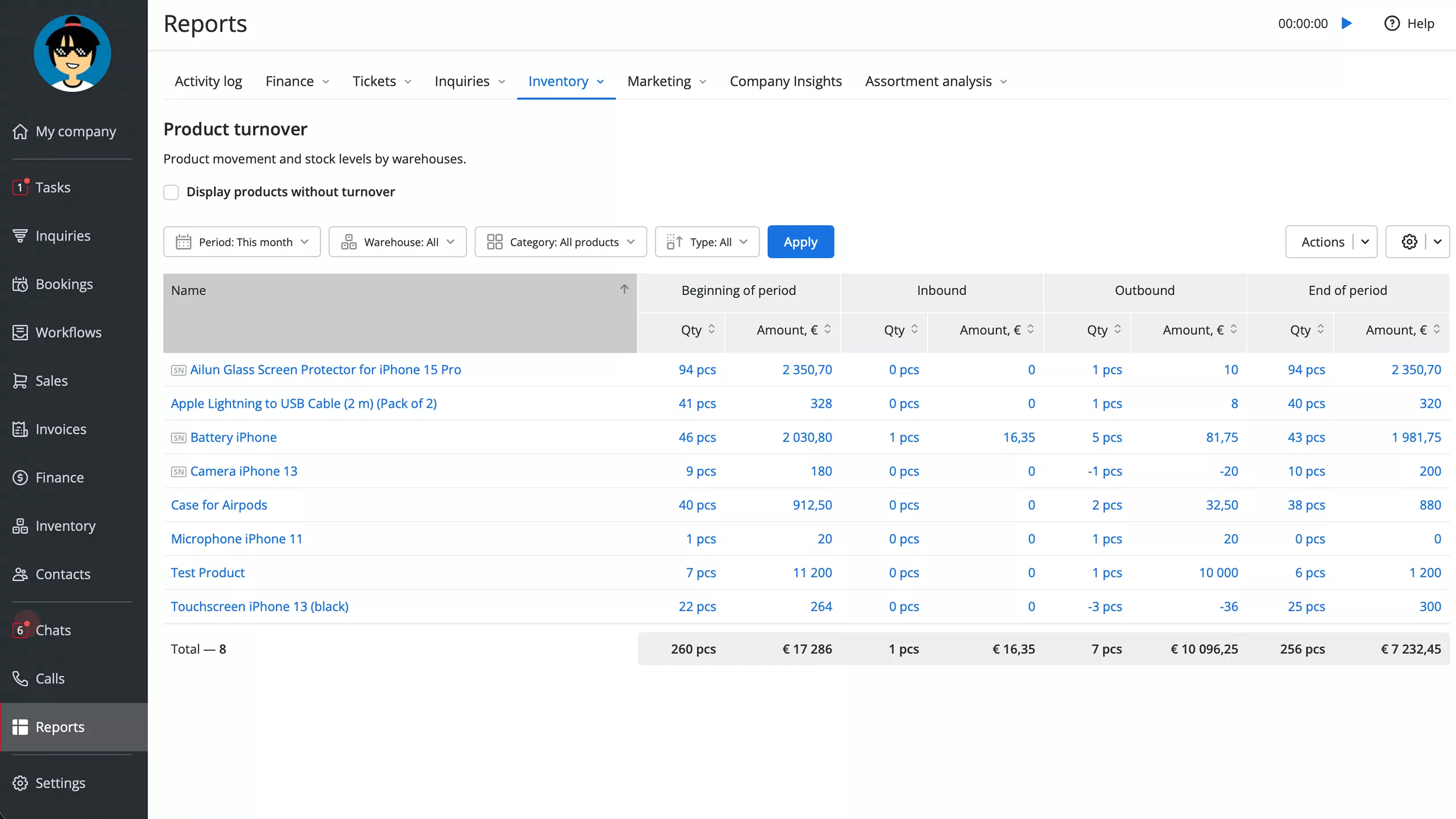Switch to the Company Insights tab
The image size is (1456, 819).
click(785, 81)
